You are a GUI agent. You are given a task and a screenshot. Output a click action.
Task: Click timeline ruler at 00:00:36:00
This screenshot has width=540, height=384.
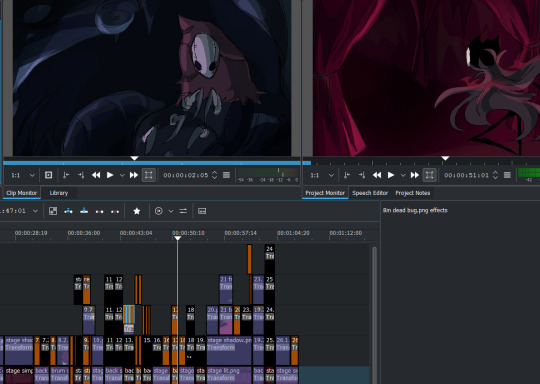84,233
